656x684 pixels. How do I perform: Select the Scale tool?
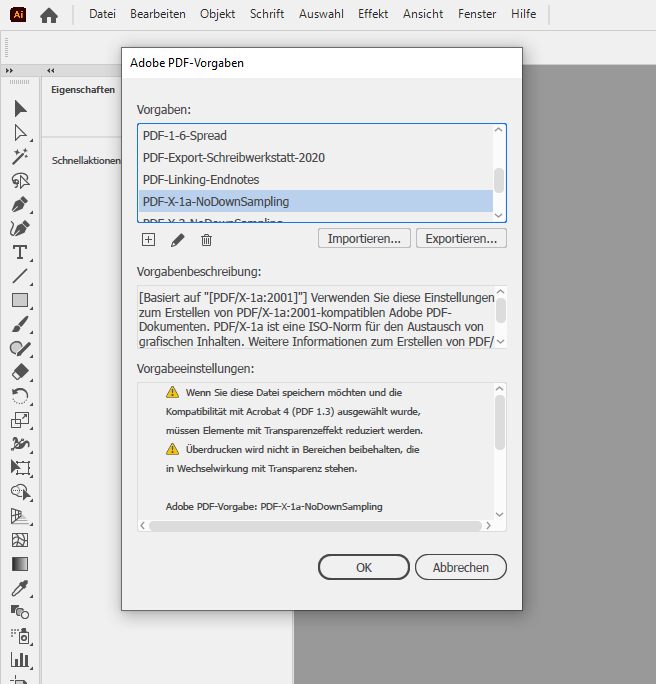point(20,420)
